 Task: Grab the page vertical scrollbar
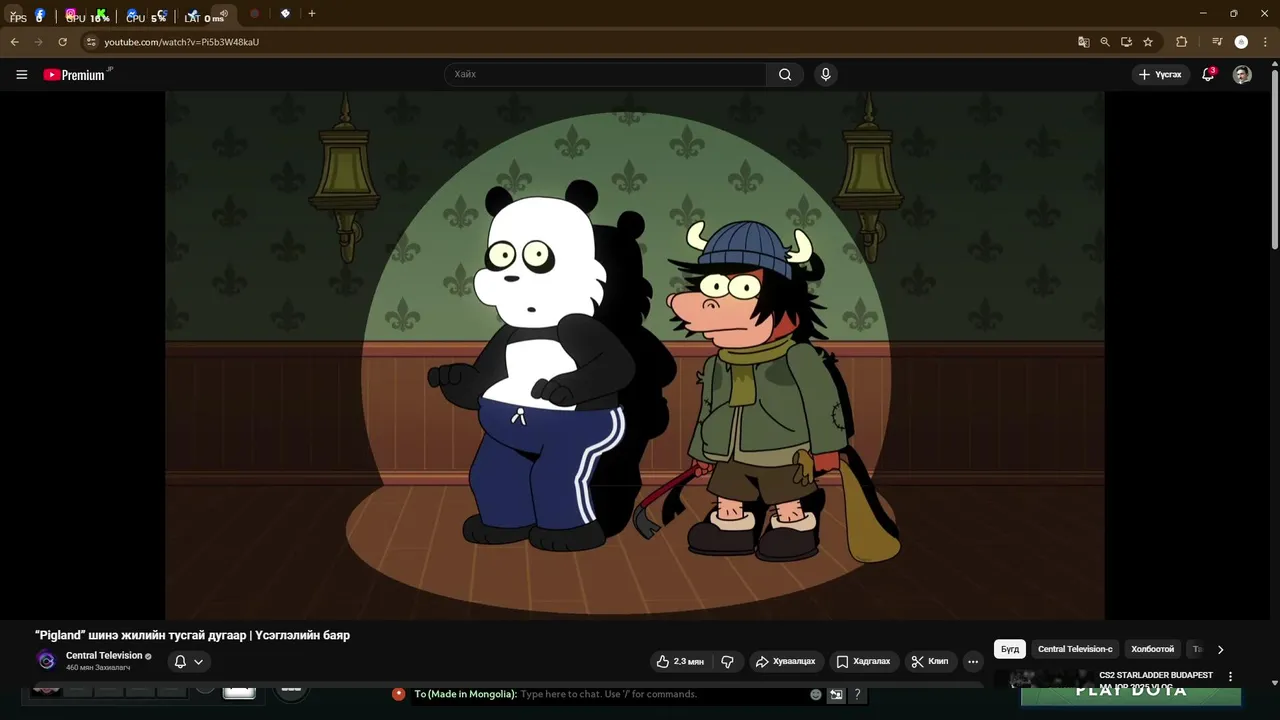pyautogui.click(x=1274, y=160)
